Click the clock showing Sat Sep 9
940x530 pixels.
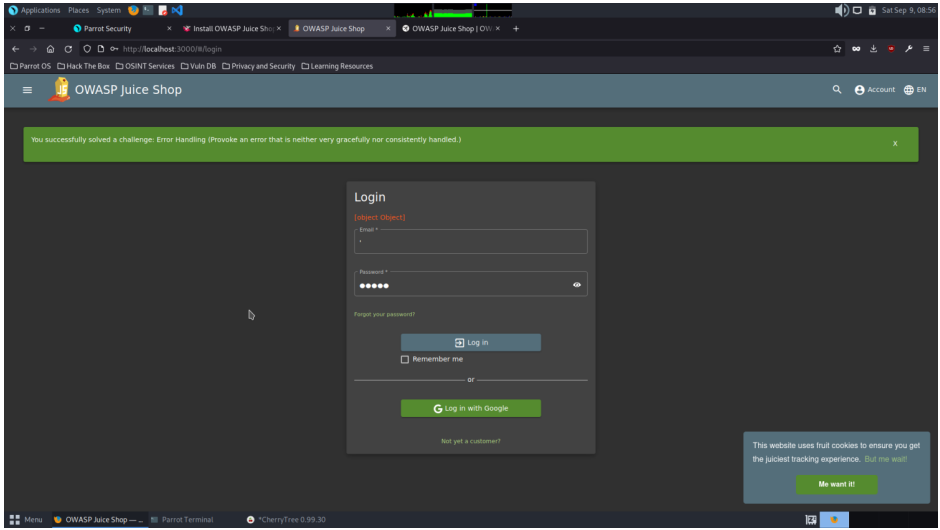click(908, 10)
